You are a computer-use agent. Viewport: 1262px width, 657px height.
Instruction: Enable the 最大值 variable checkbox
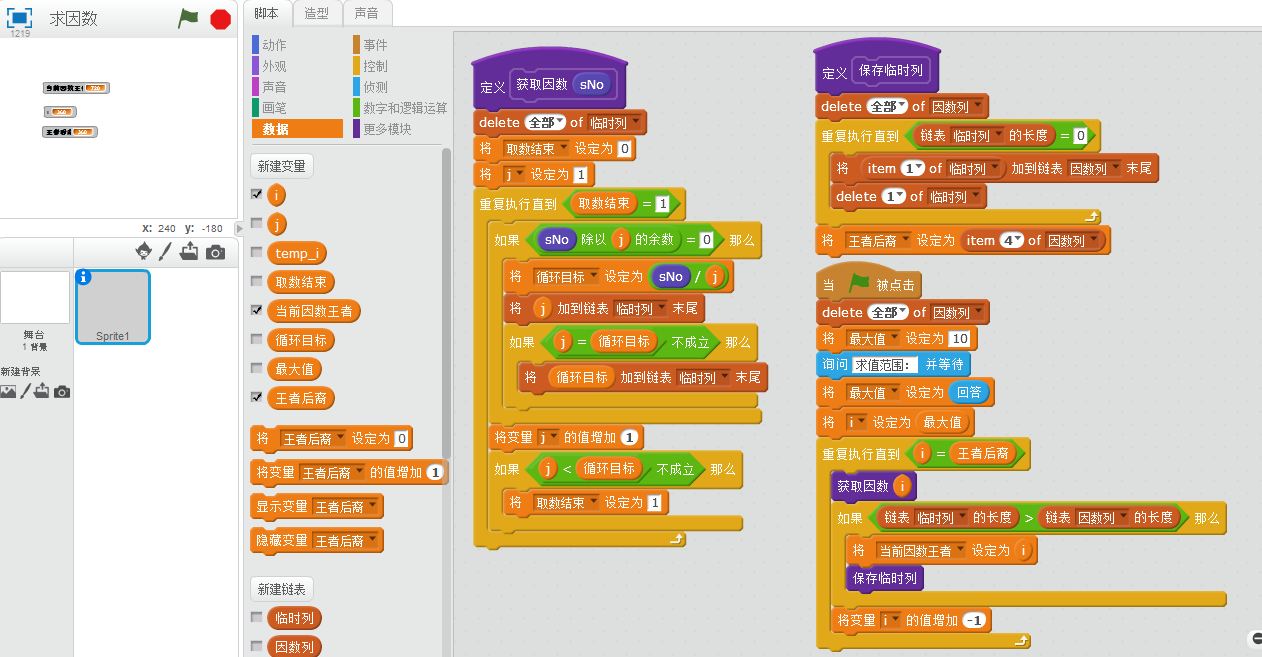(x=257, y=368)
